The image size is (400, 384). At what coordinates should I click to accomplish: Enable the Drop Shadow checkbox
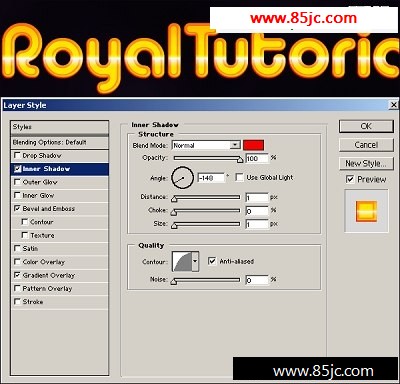[x=17, y=155]
